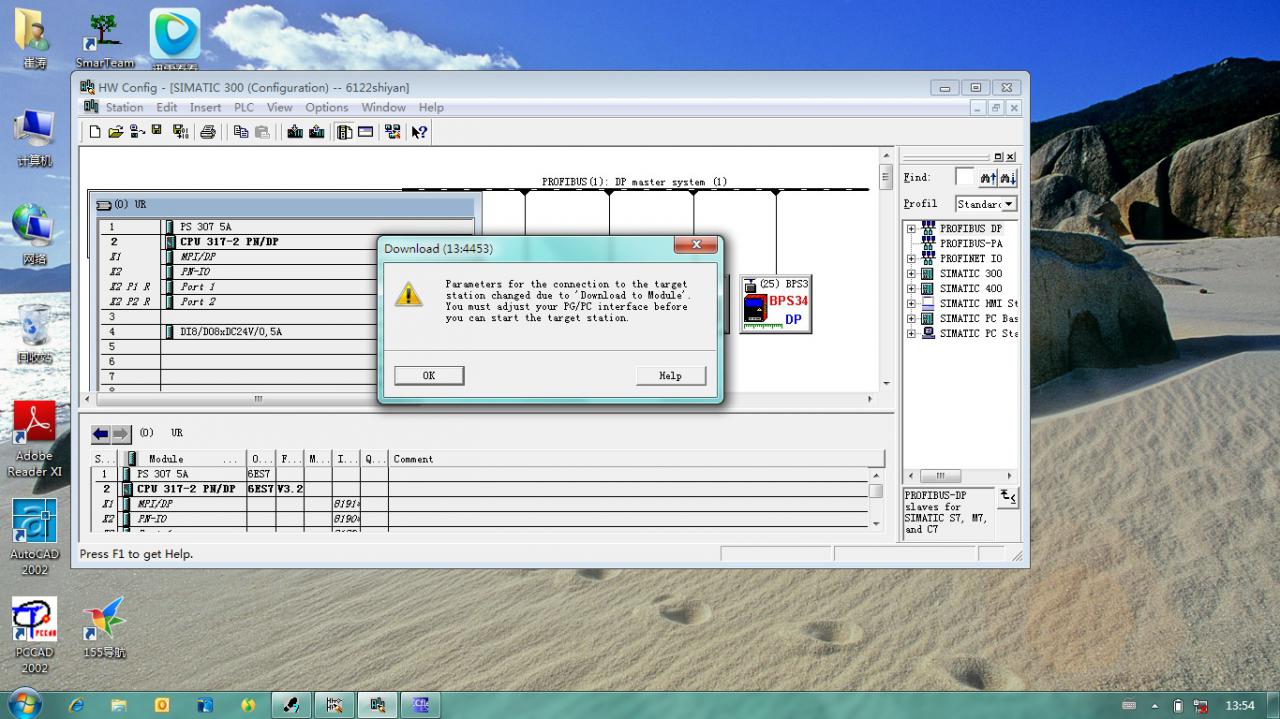Click the Open station folder icon

[116, 131]
